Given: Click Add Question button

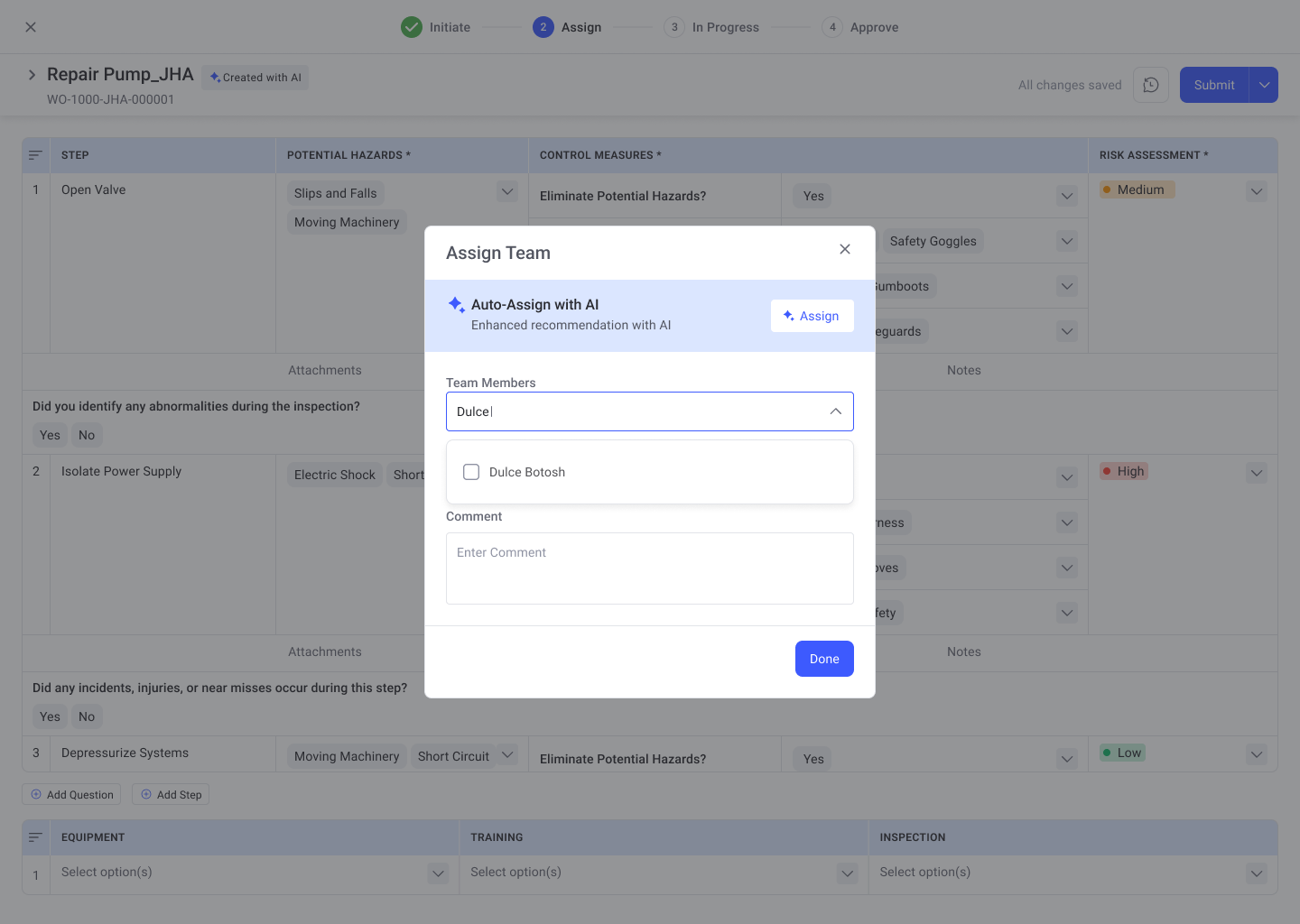Looking at the screenshot, I should (71, 794).
